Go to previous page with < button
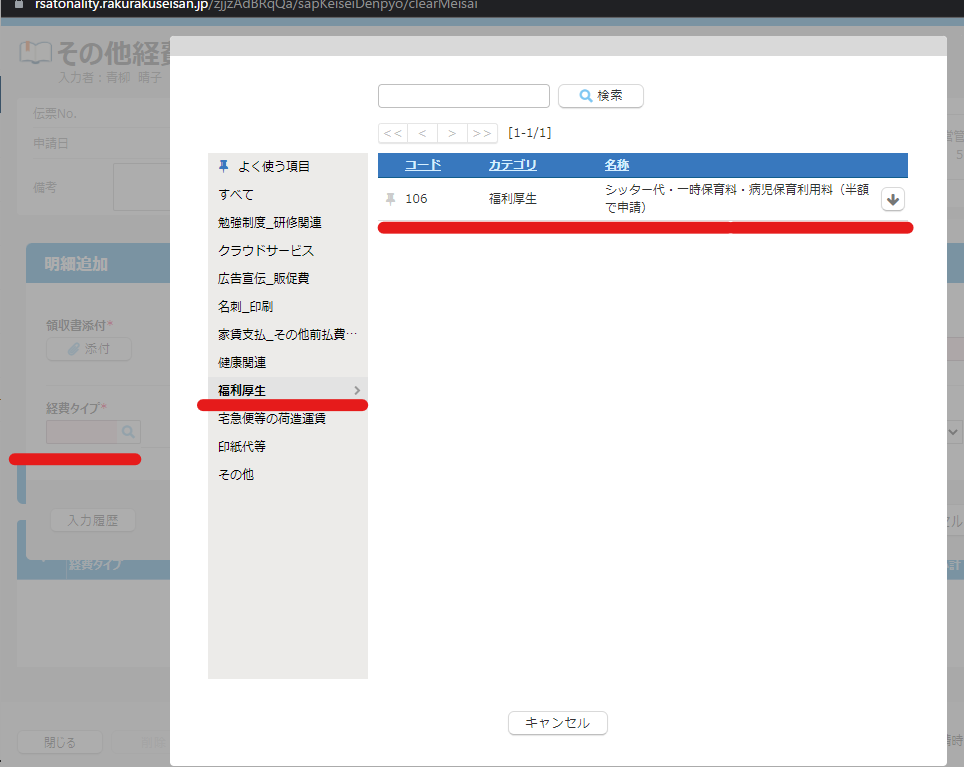Screen dimensions: 964x767 [x=422, y=133]
